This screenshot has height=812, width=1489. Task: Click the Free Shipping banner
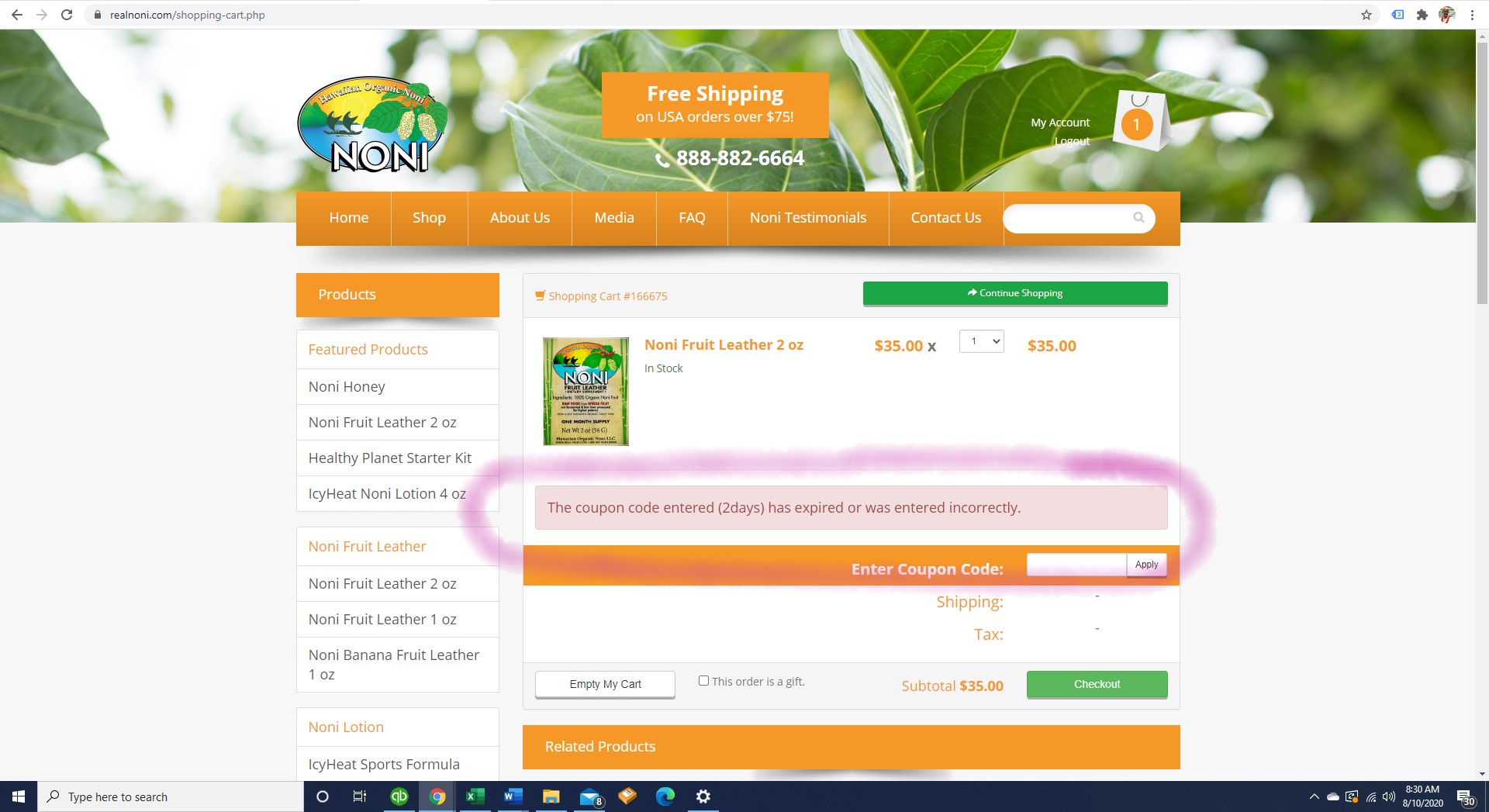pyautogui.click(x=715, y=105)
